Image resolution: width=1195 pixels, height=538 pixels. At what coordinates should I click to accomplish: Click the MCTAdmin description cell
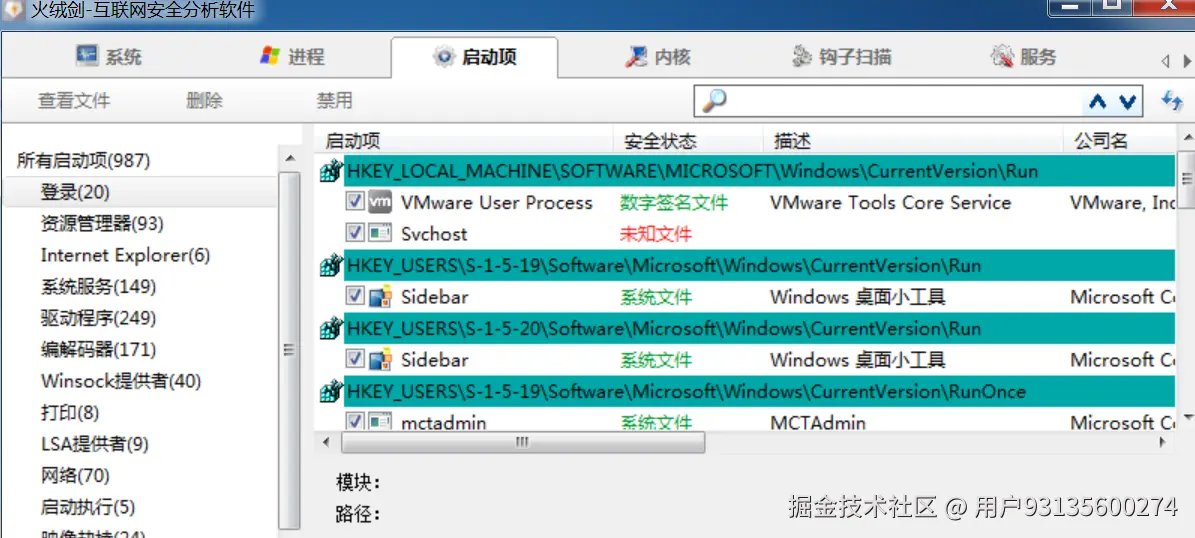(818, 422)
